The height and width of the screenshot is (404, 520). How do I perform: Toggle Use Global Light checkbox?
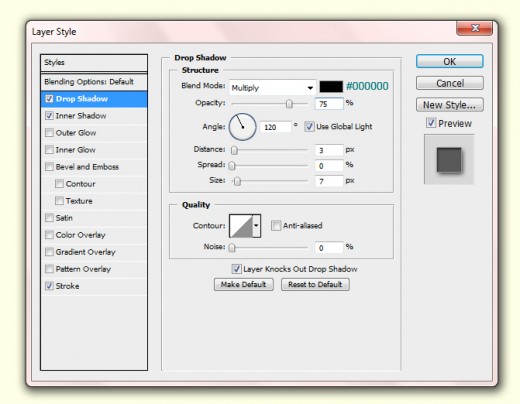click(309, 127)
